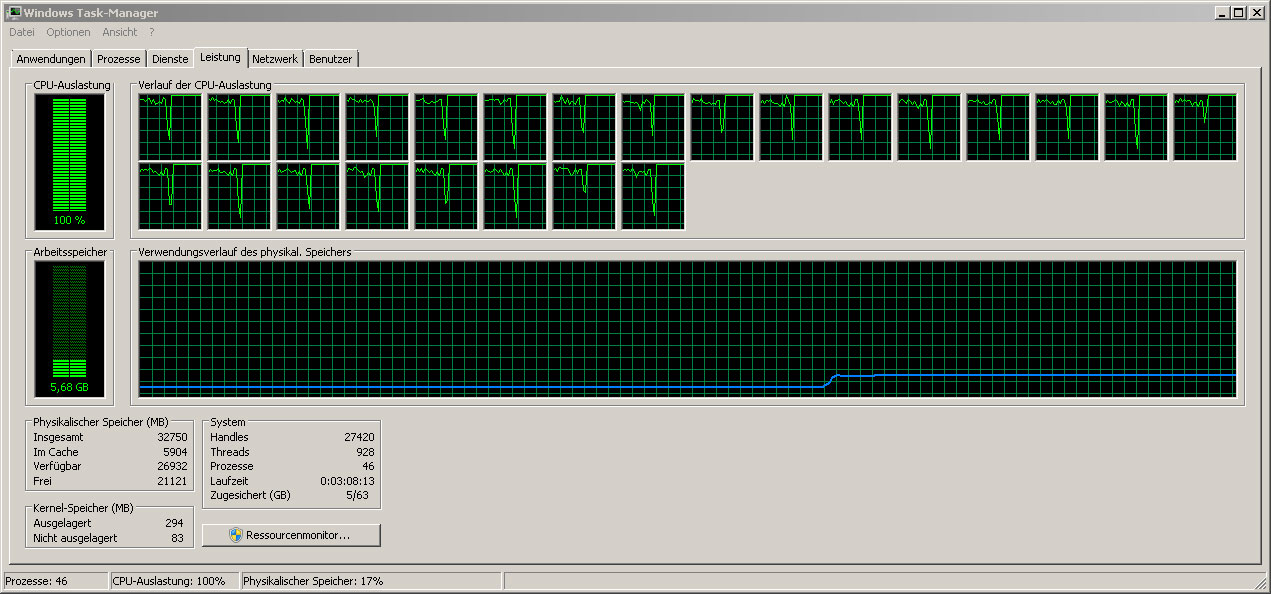Click the CPU-Auslastung 100 % gauge
1271x594 pixels.
69,162
